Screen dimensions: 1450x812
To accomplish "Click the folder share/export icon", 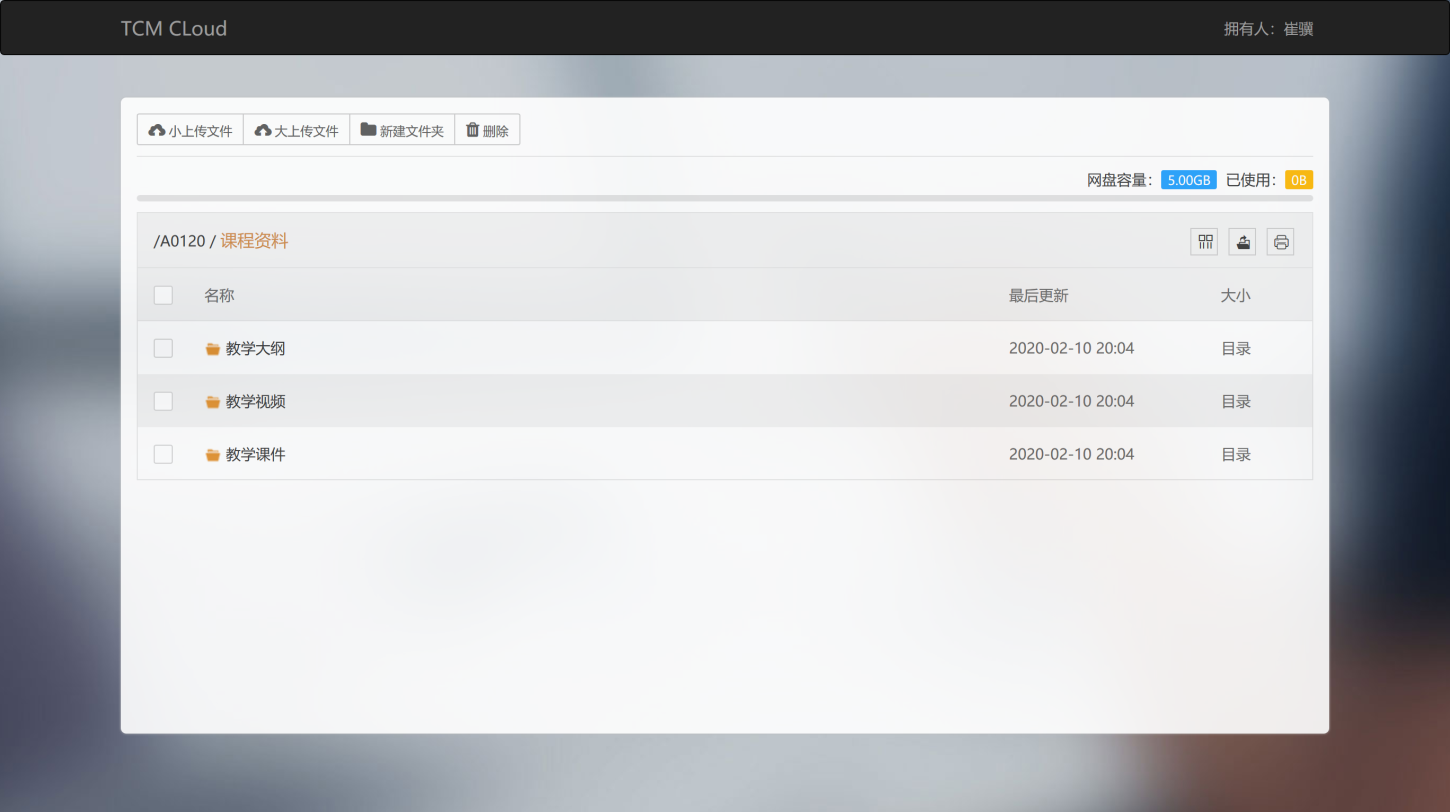I will pyautogui.click(x=1242, y=241).
